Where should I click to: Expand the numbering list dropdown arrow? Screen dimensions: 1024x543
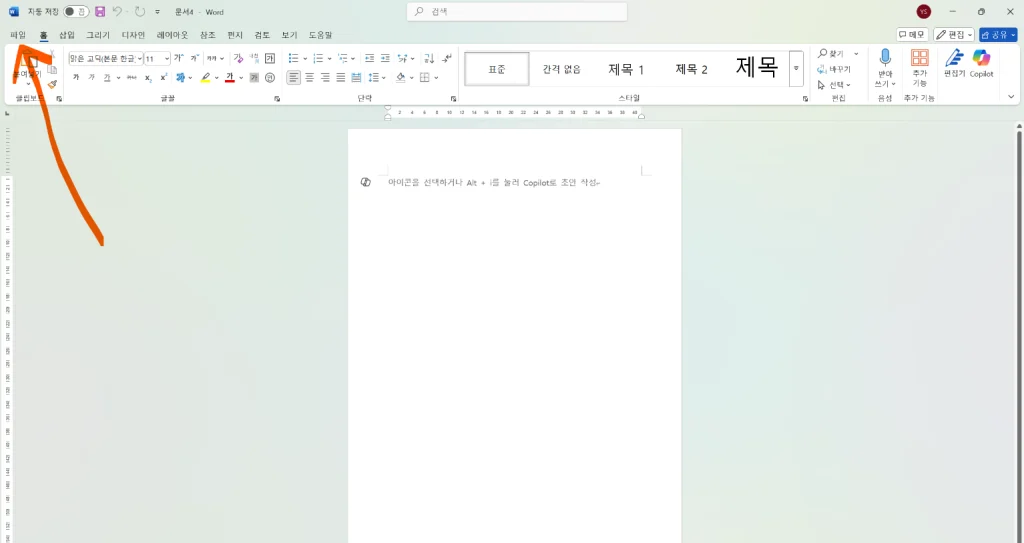tap(329, 59)
